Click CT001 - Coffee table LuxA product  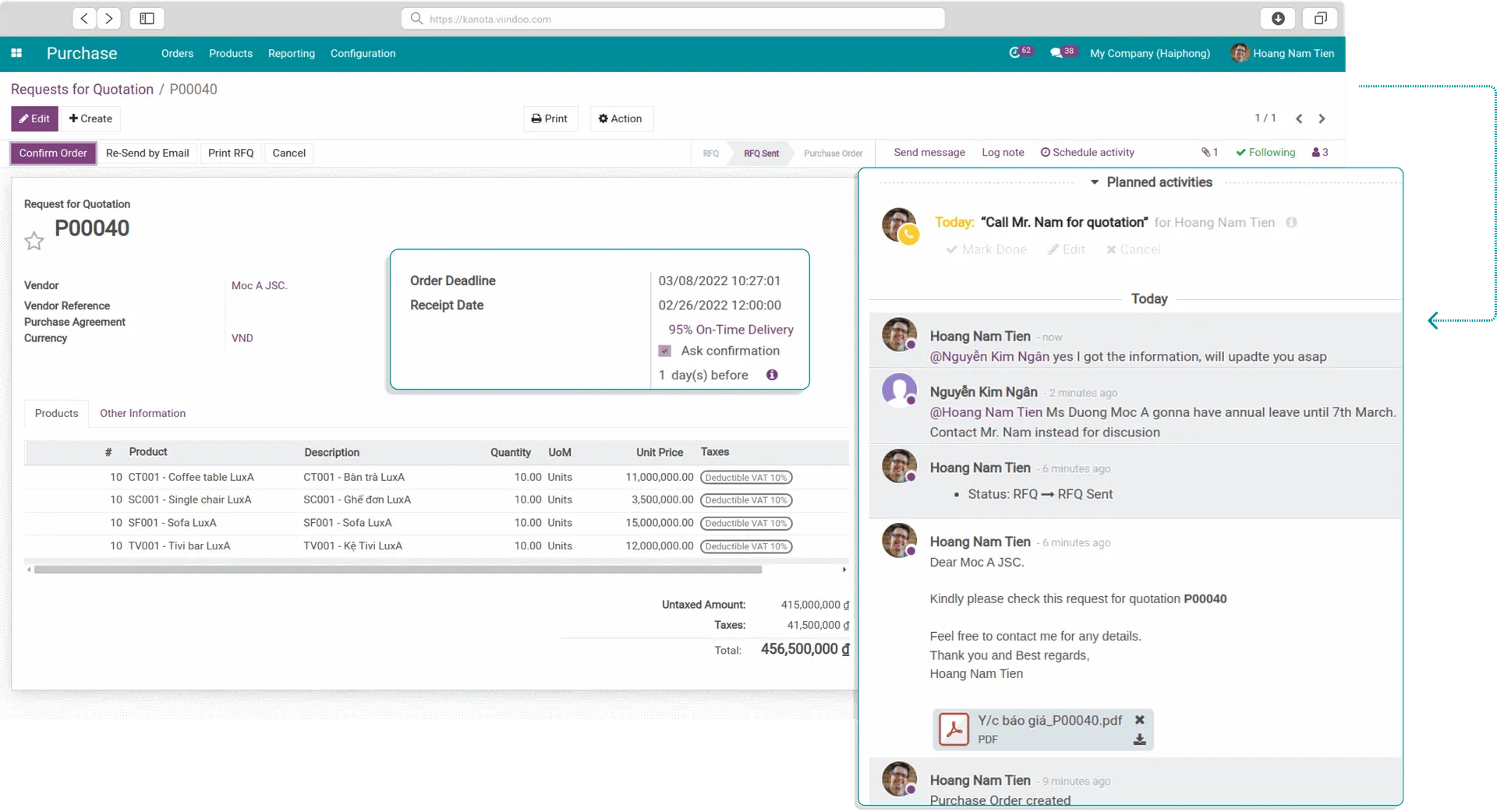[191, 477]
